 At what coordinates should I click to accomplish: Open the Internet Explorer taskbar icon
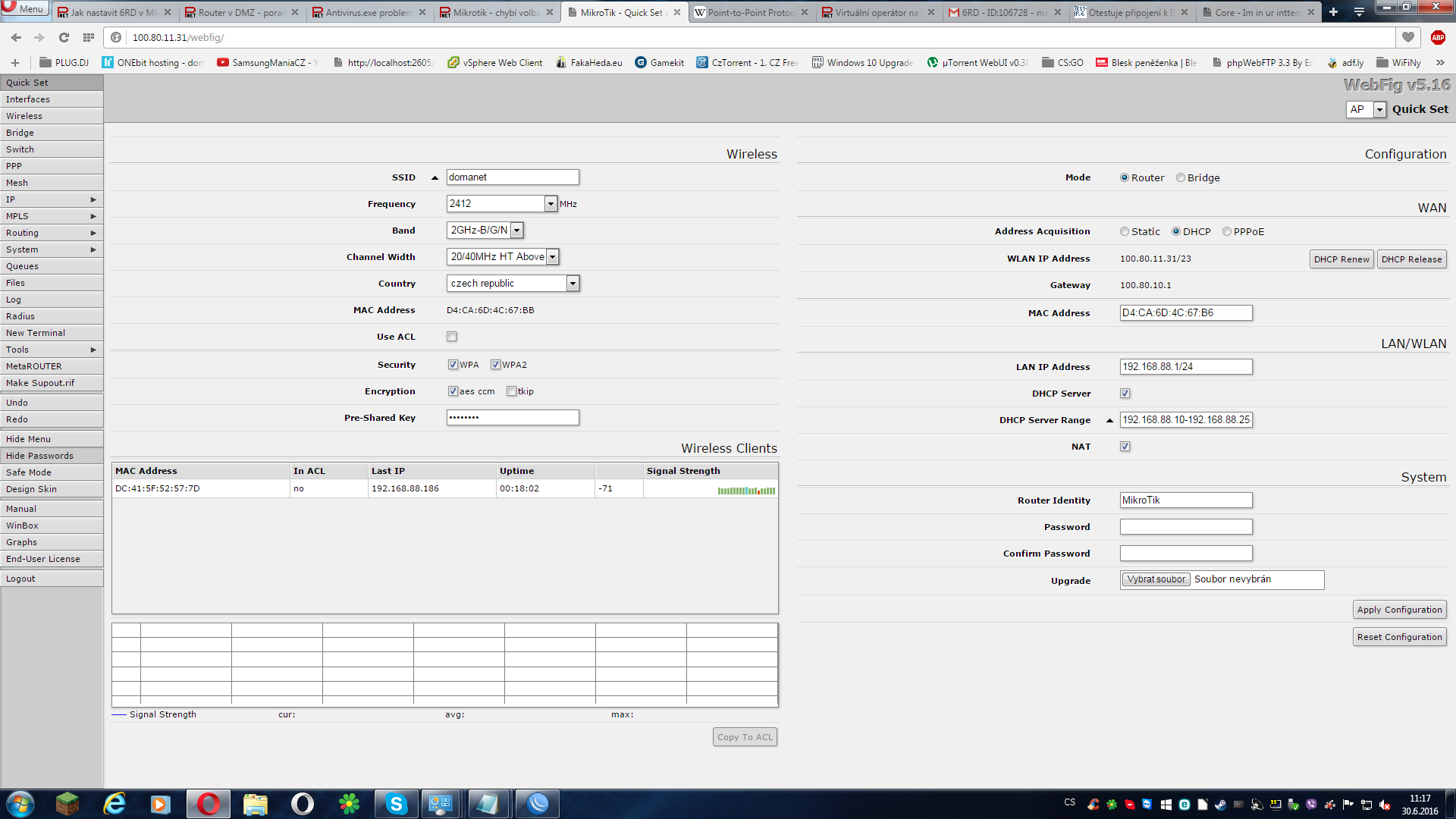(115, 804)
